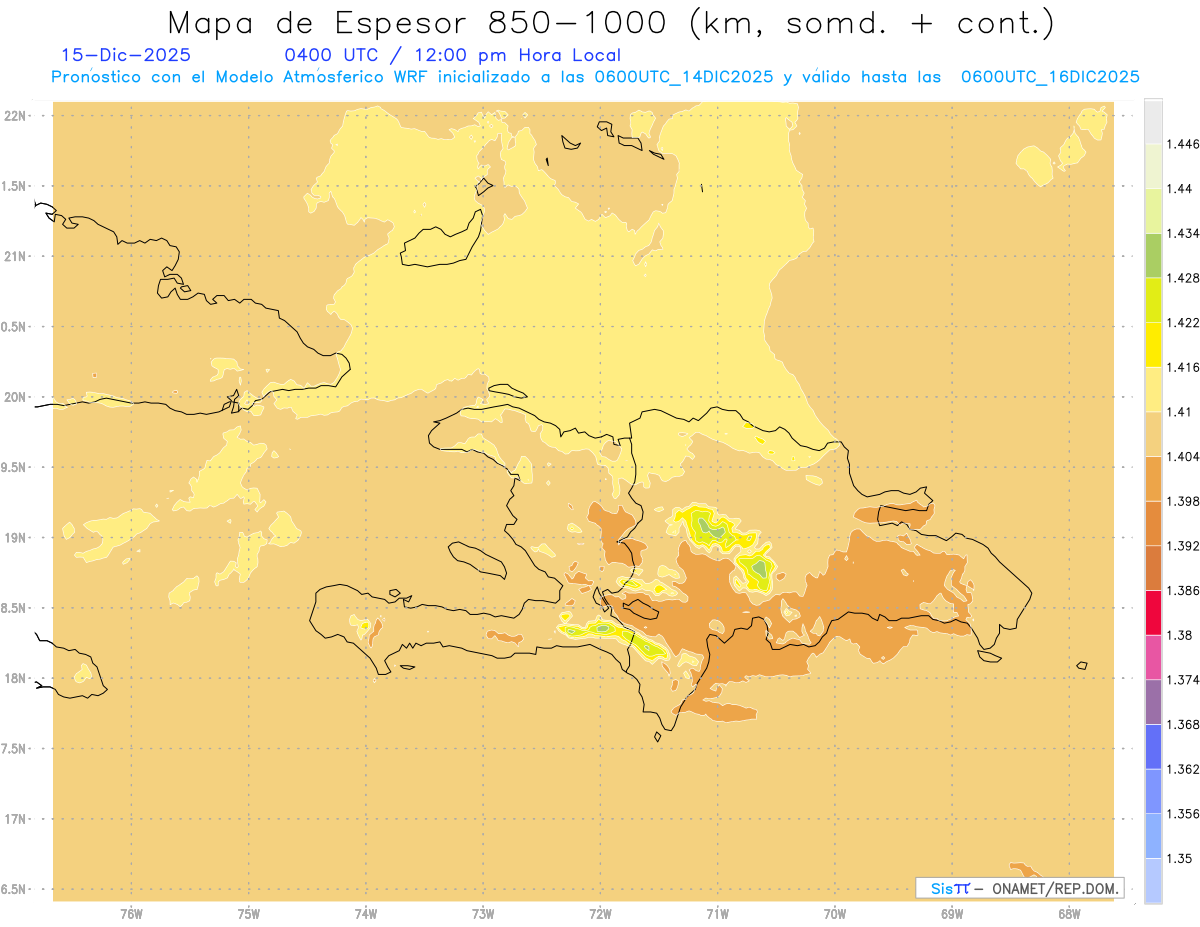Viewport: 1200px width, 927px height.
Task: Click the longitude label "76W"
Action: coord(131,913)
